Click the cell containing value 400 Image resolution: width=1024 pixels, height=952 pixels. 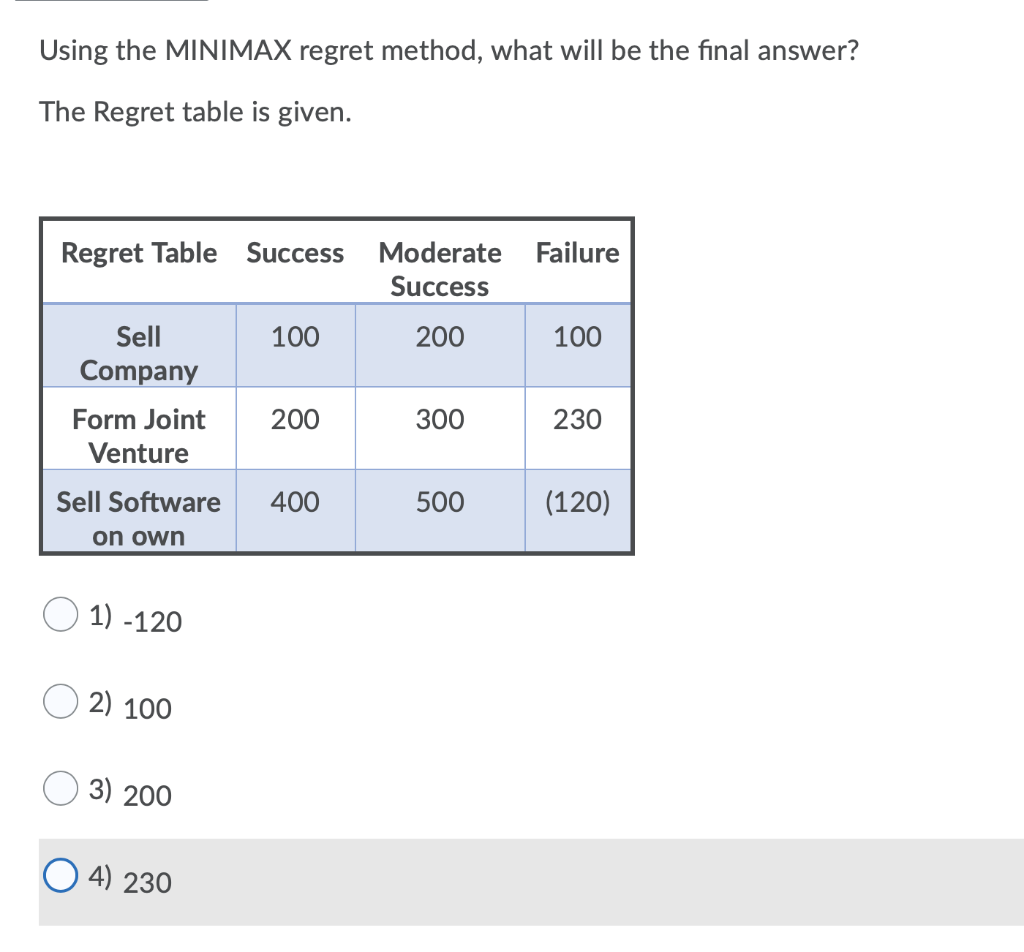point(295,502)
